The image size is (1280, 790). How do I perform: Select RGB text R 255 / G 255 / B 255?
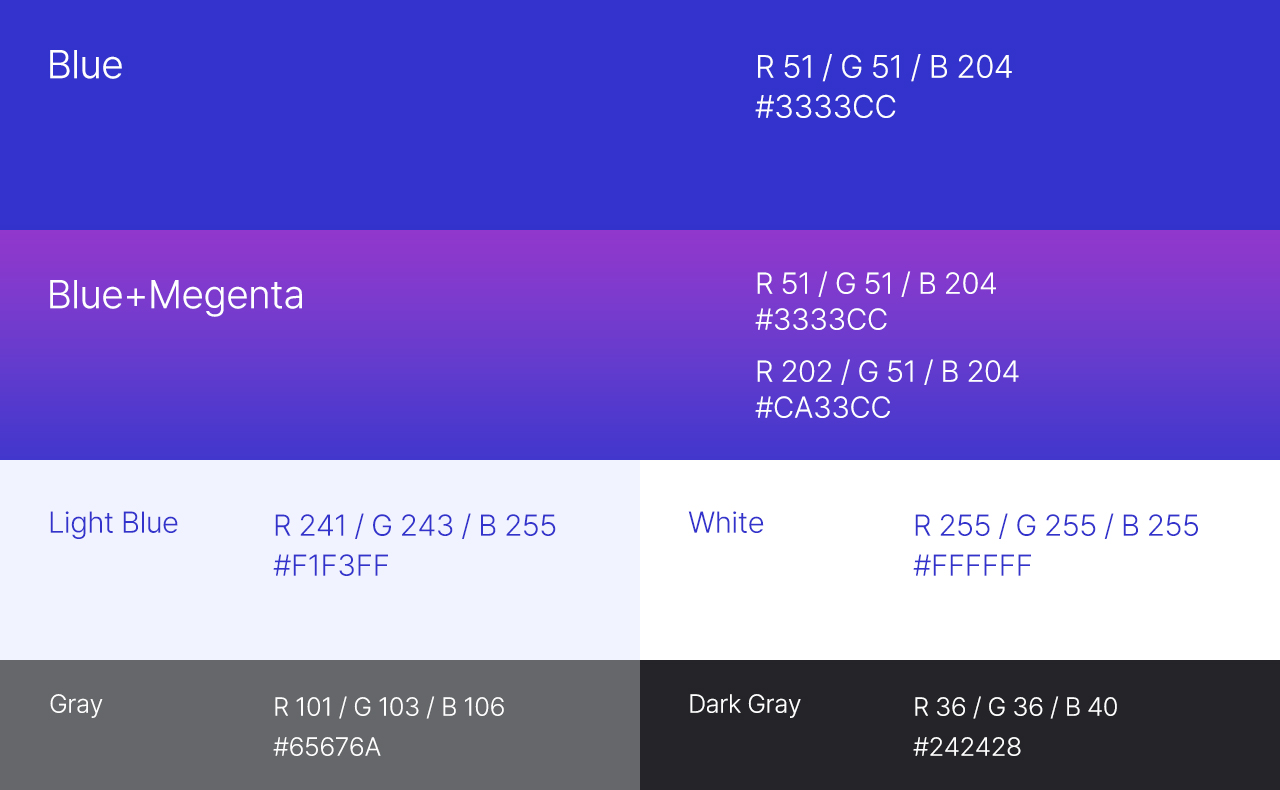[1056, 526]
